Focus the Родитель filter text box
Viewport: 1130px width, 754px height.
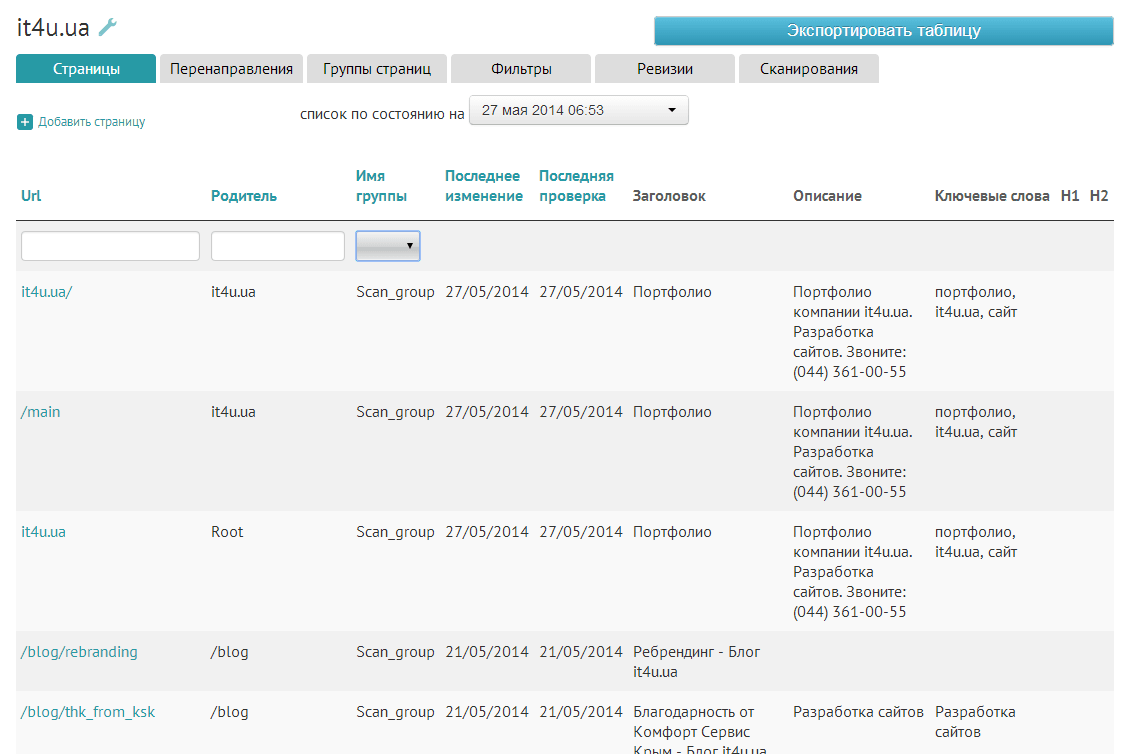(x=278, y=246)
